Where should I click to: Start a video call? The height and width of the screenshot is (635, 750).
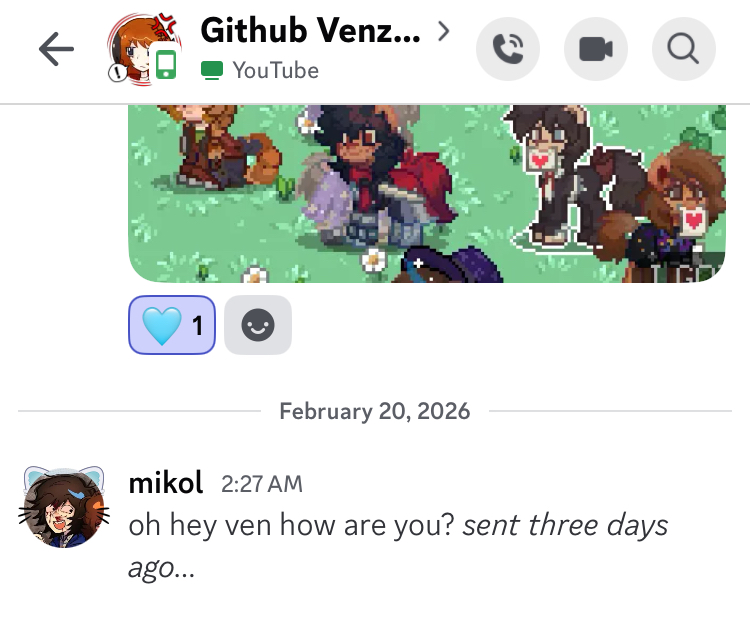tap(596, 48)
